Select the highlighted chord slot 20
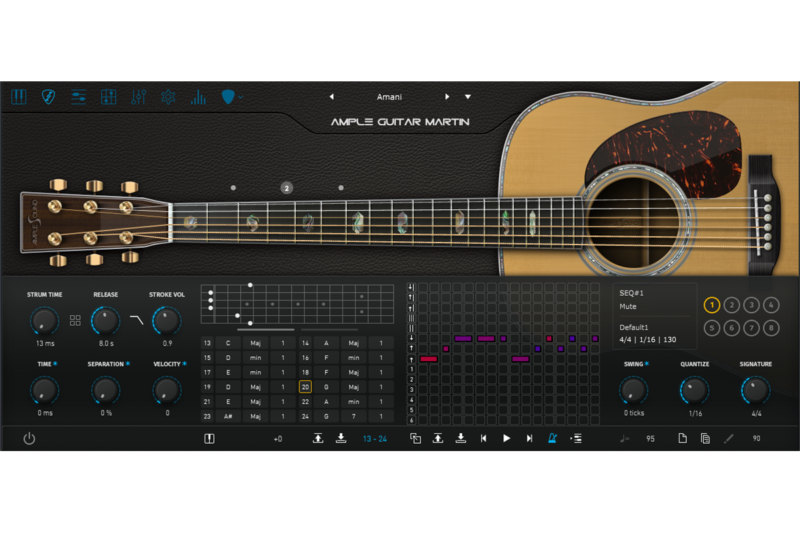Screen dimensions: 800x533 305,386
